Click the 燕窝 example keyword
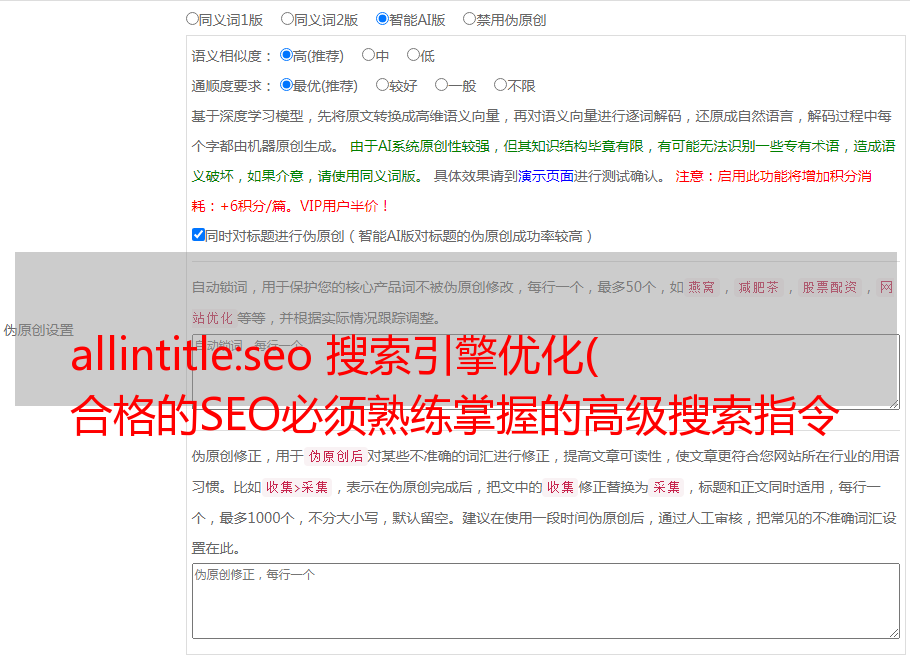The width and height of the screenshot is (911, 658). (702, 287)
